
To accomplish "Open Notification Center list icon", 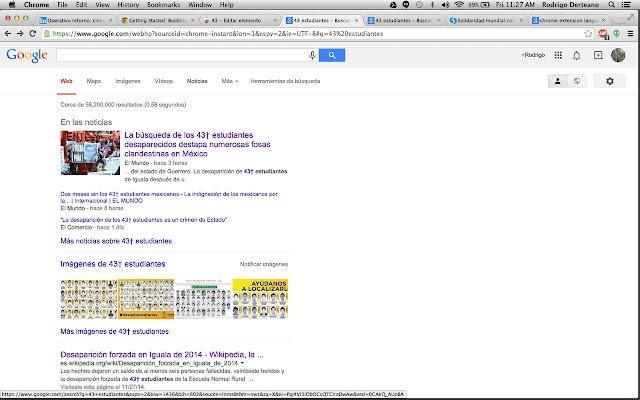I will 626,5.
